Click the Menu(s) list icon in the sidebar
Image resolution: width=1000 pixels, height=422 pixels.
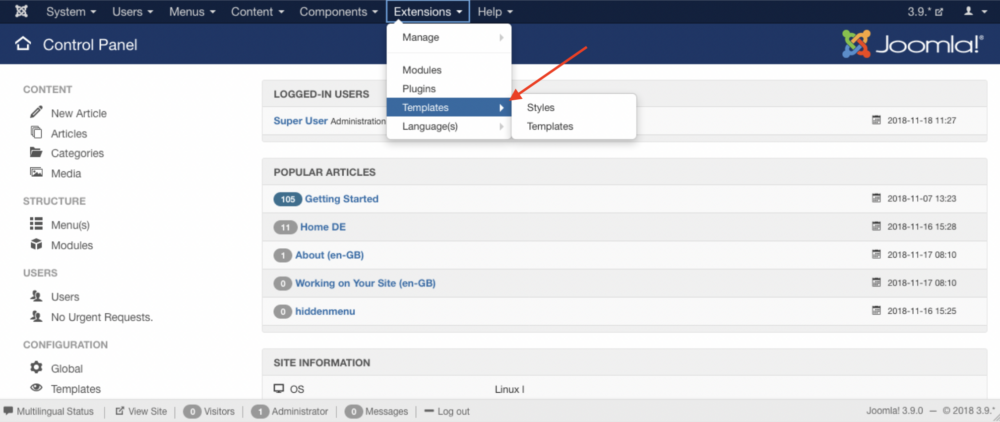(37, 225)
